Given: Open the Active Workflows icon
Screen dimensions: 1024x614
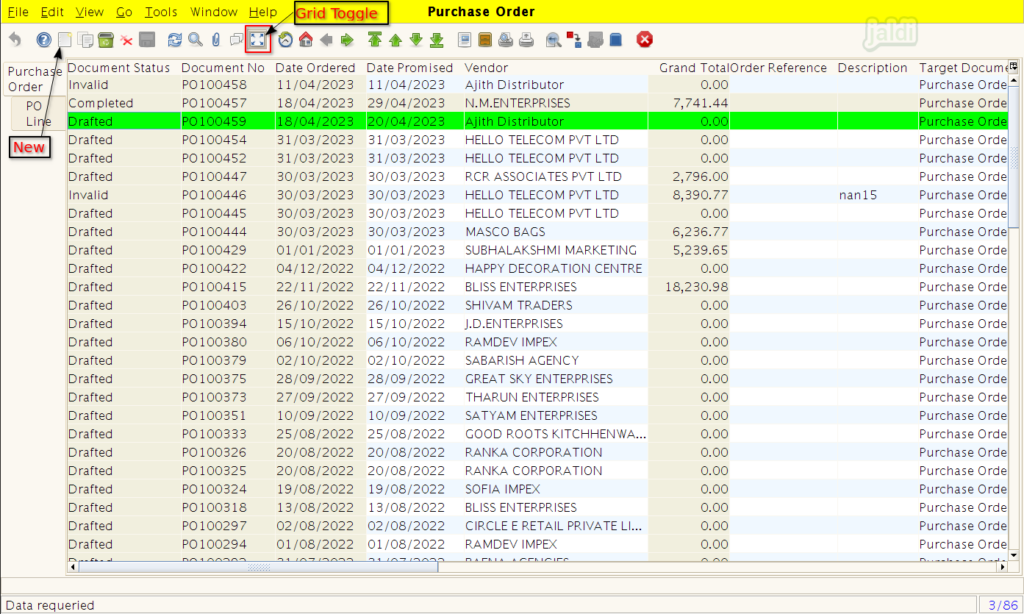Looking at the screenshot, I should (x=574, y=40).
